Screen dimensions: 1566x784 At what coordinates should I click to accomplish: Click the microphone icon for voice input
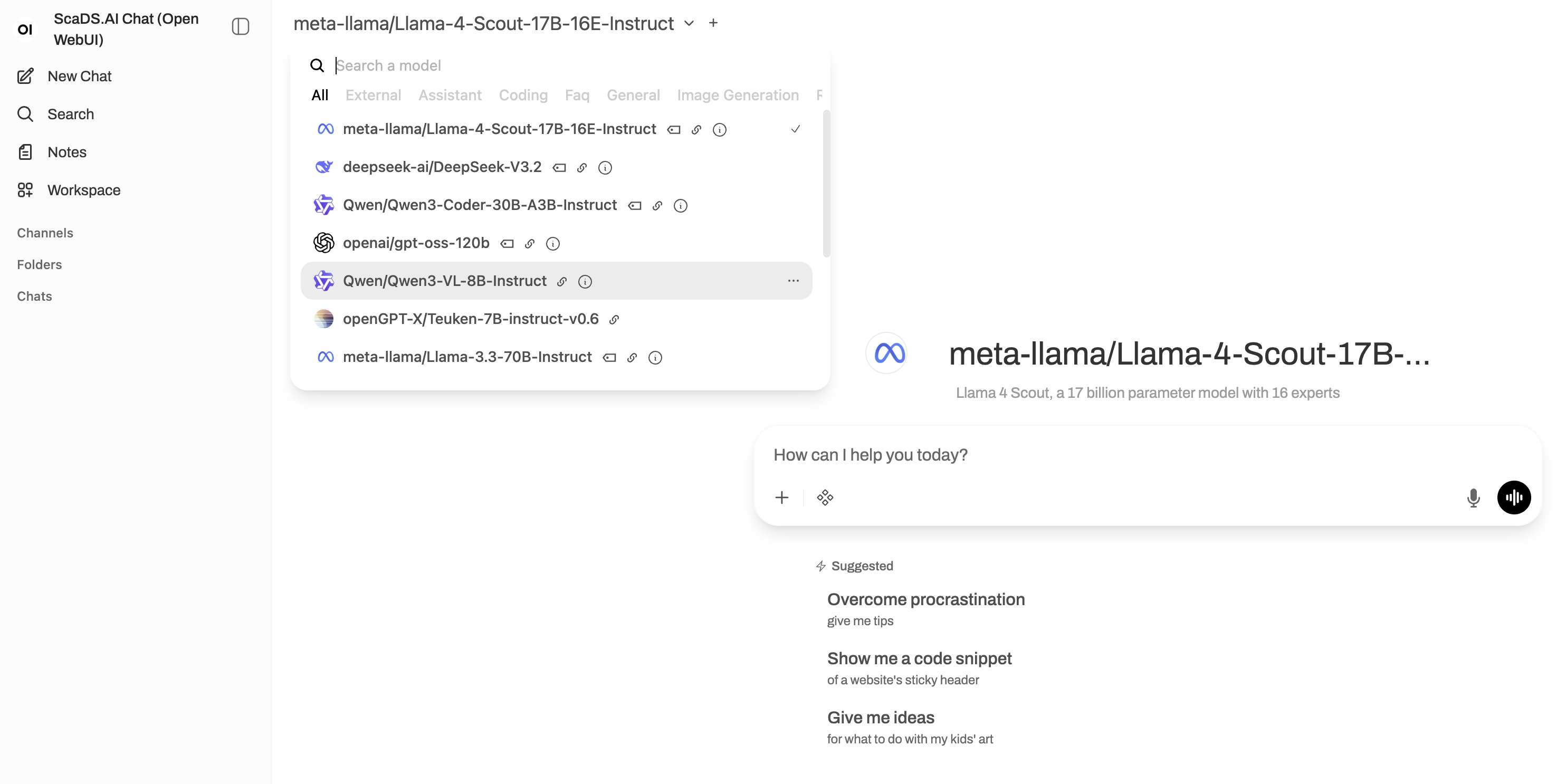(x=1474, y=498)
